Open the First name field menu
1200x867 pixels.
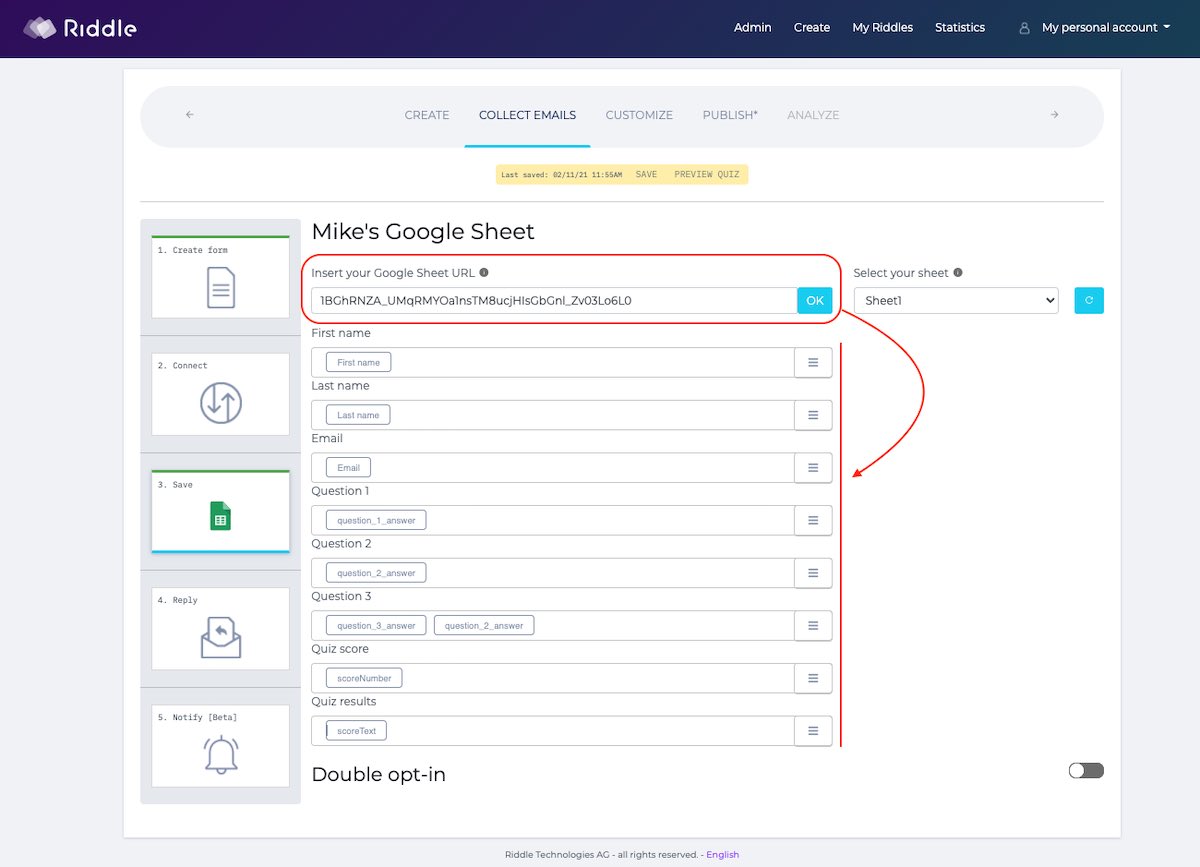click(x=813, y=362)
